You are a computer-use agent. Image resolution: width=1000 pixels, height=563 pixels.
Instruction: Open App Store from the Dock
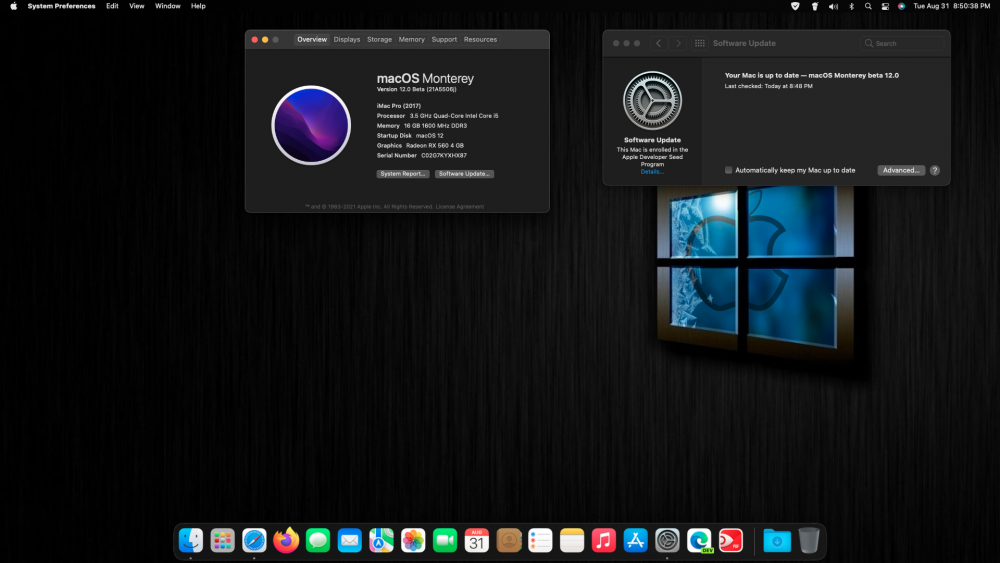tap(636, 541)
